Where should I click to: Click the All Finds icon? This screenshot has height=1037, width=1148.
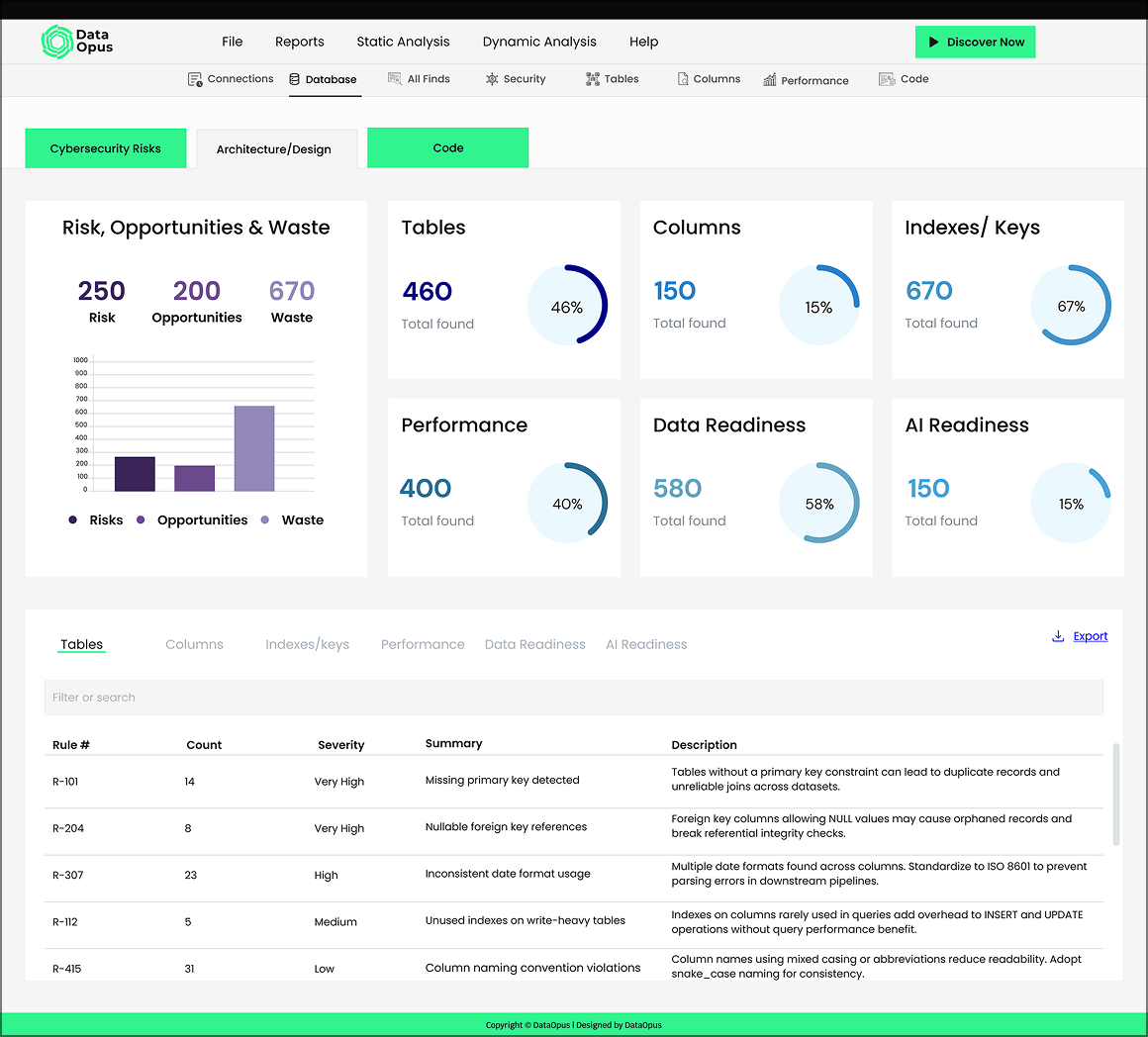point(395,79)
